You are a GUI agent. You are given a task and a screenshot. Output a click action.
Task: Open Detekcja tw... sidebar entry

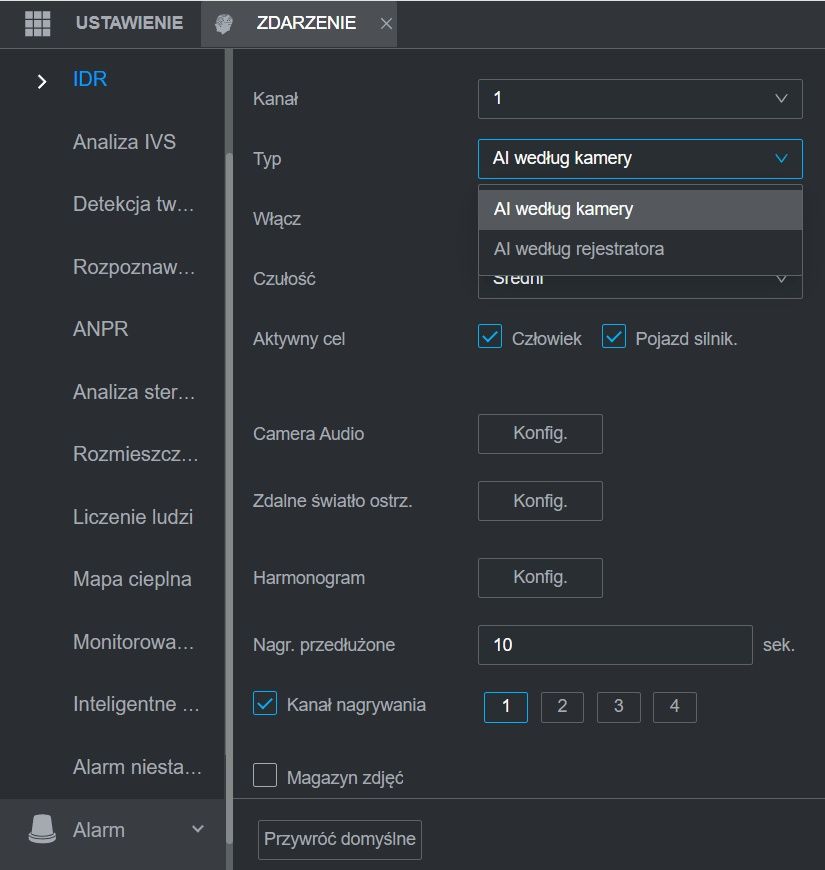(x=134, y=204)
